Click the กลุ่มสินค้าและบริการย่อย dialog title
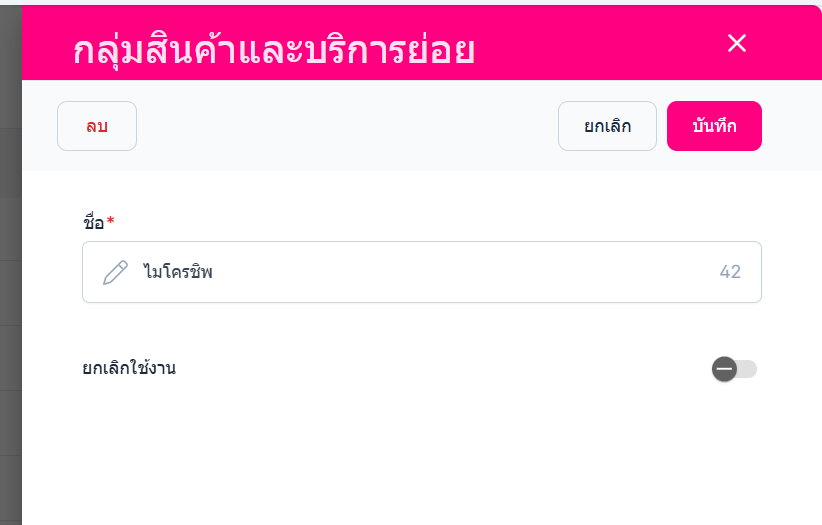Screen dimensions: 822x525 273,50
